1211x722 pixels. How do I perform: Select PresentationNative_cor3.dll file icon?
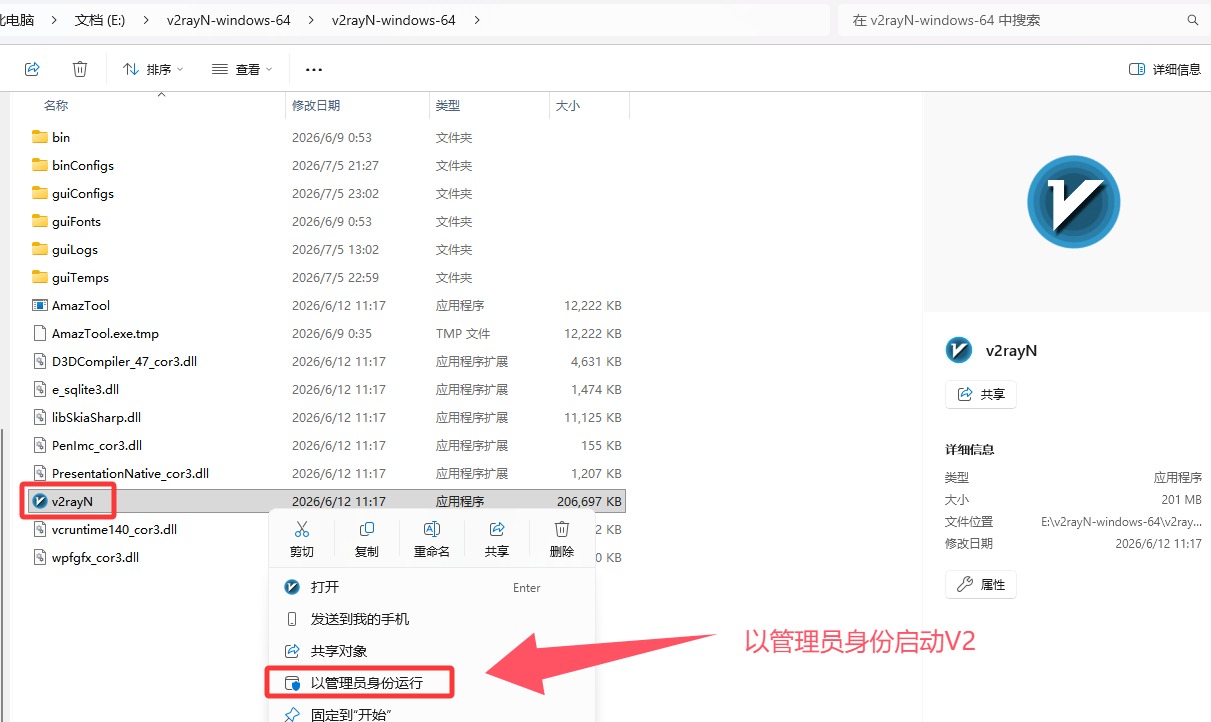(x=40, y=473)
